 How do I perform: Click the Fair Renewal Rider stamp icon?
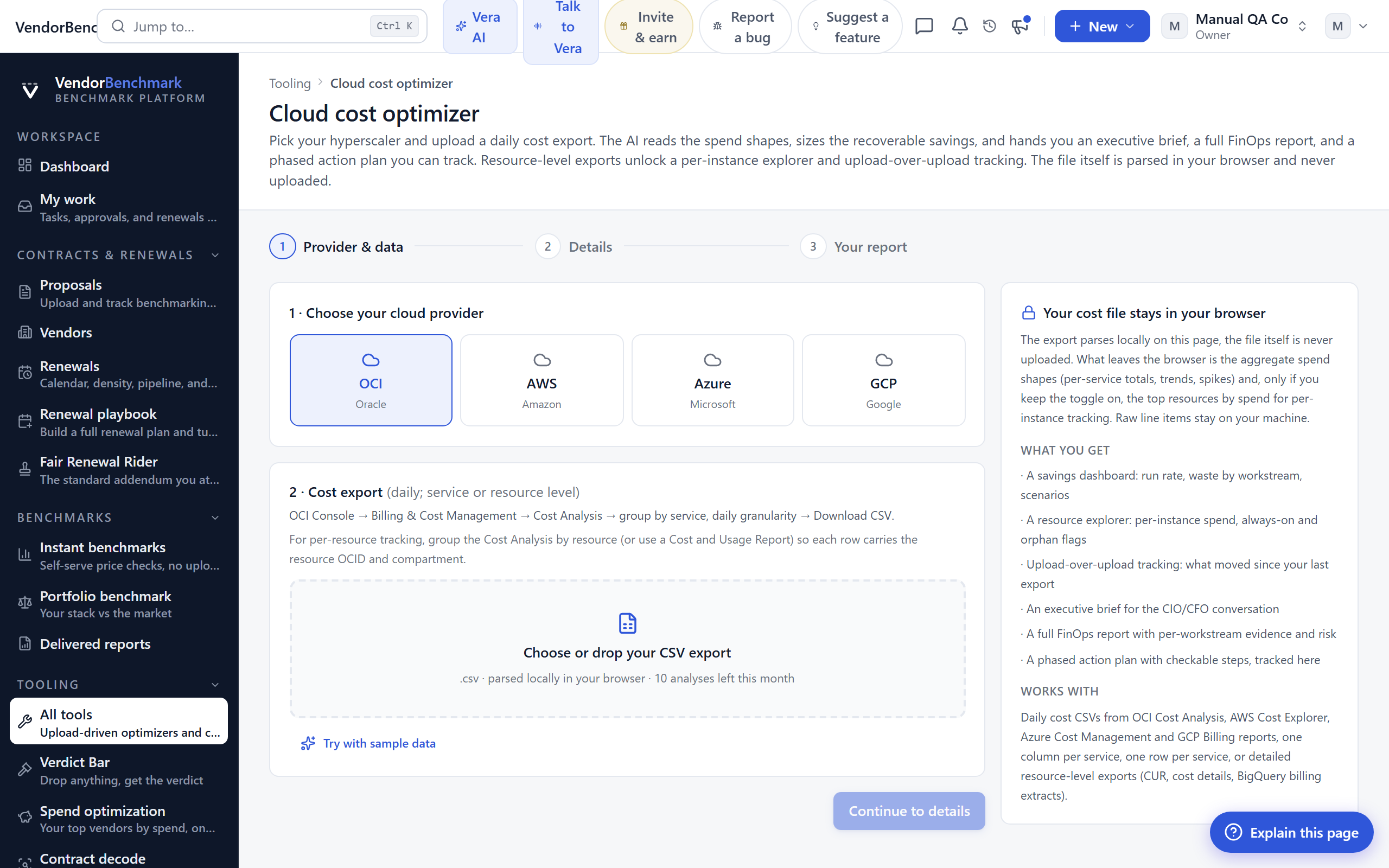pos(24,470)
